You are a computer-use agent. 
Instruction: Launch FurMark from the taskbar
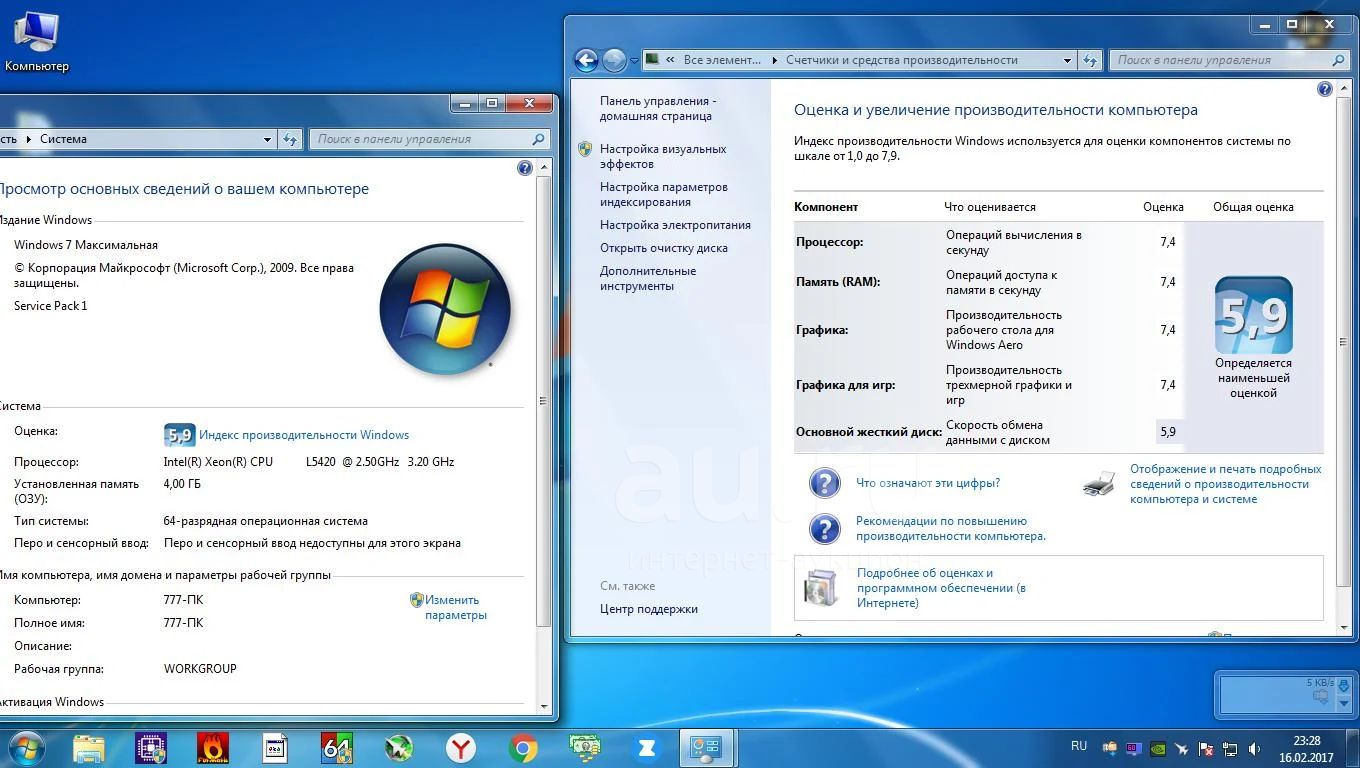point(212,748)
